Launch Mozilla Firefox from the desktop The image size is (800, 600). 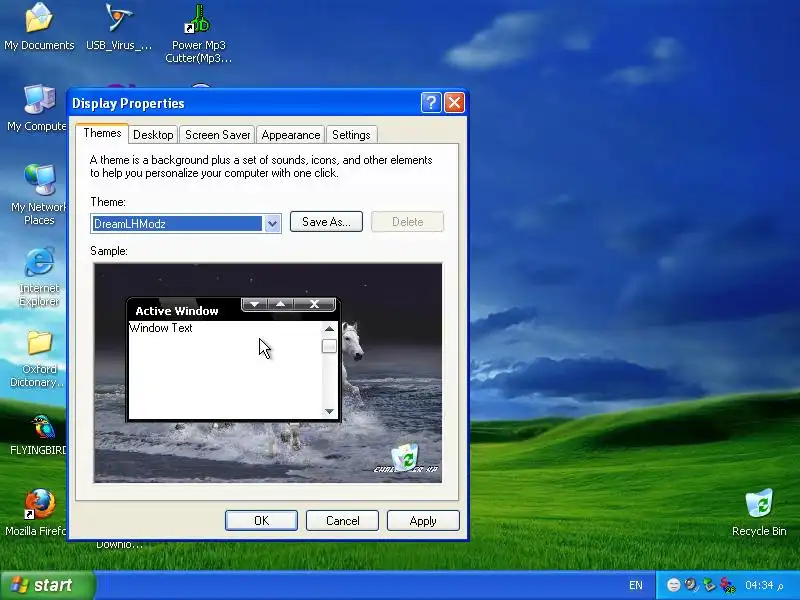pyautogui.click(x=37, y=512)
